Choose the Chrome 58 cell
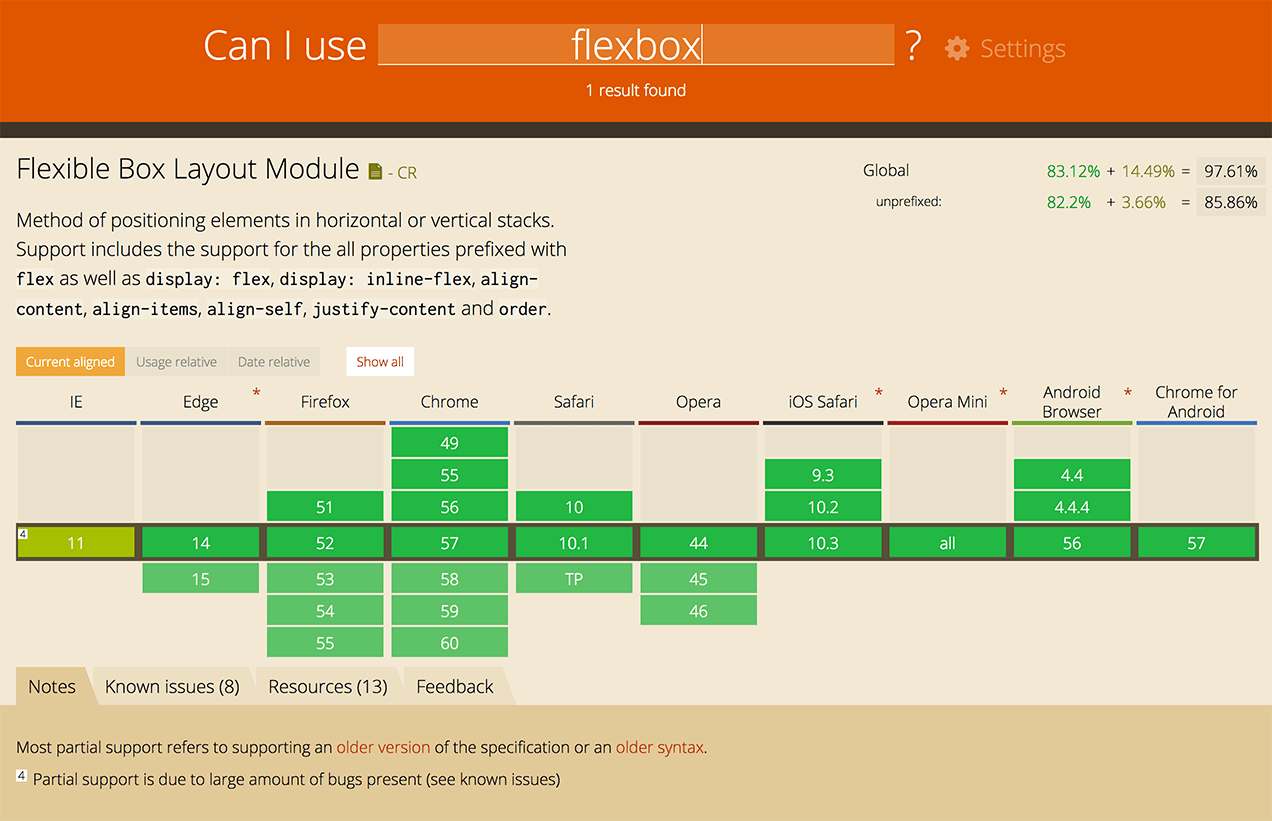Screen dimensions: 1272x821 [x=450, y=578]
